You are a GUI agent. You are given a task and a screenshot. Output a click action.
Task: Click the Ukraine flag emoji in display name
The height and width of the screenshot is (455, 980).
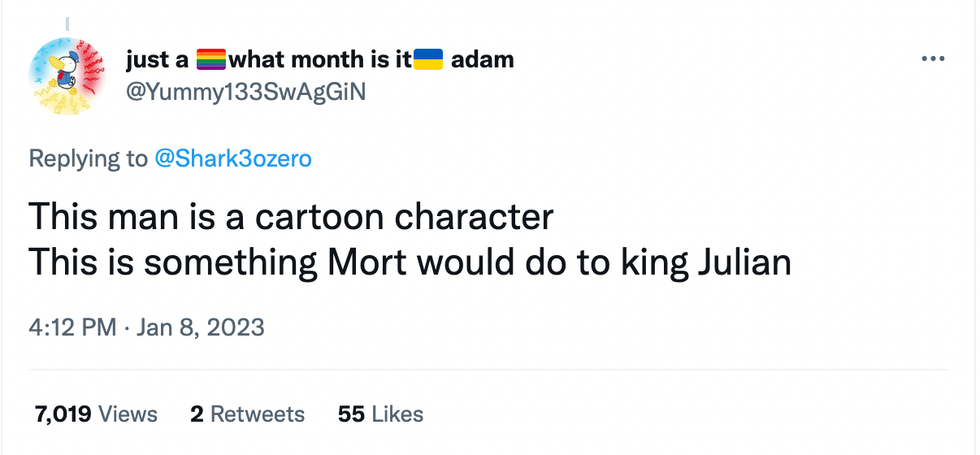(429, 60)
